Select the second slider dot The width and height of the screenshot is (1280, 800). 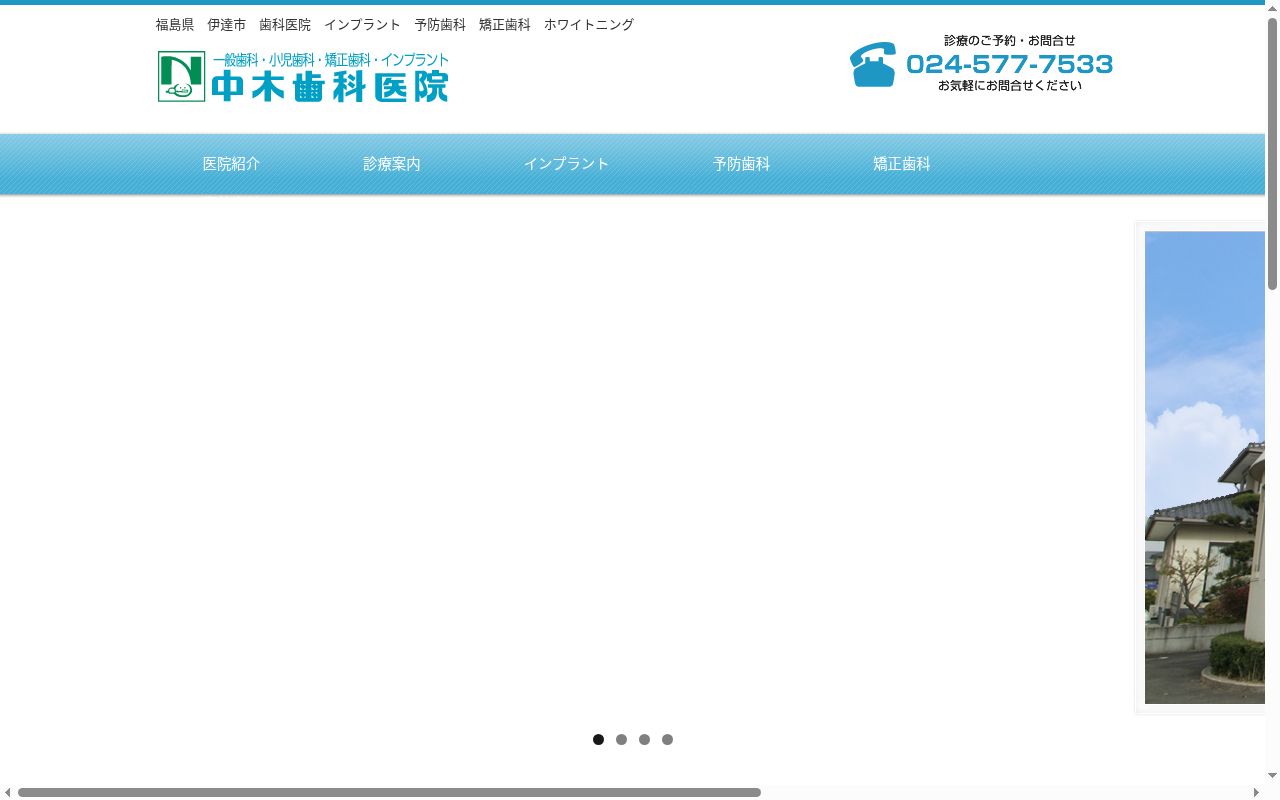pos(621,740)
